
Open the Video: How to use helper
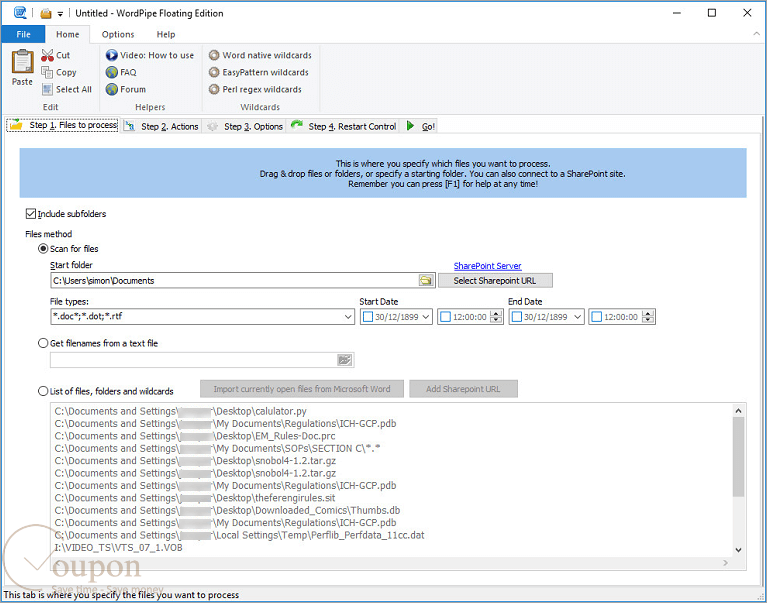click(x=150, y=55)
